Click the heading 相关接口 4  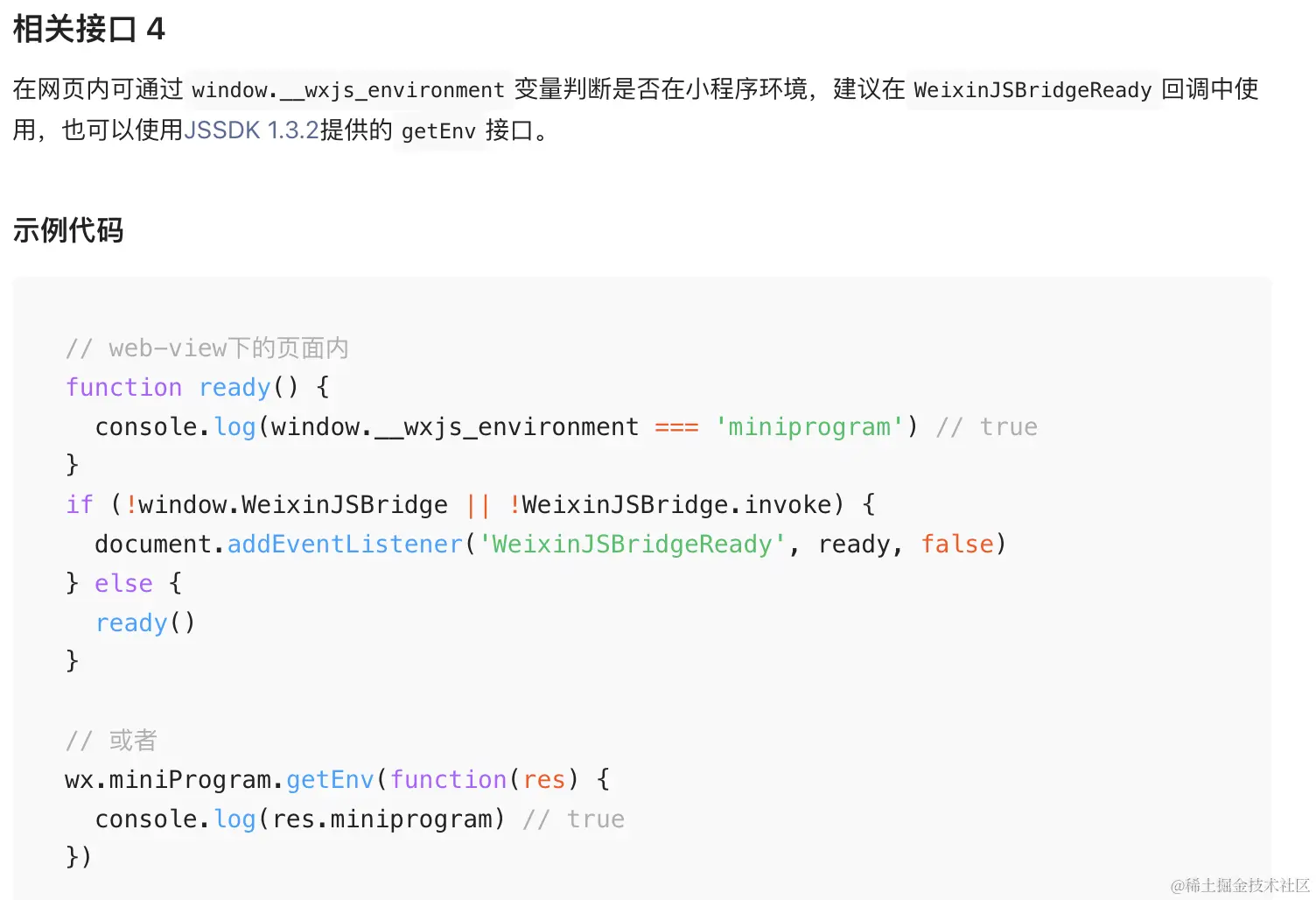point(88,29)
